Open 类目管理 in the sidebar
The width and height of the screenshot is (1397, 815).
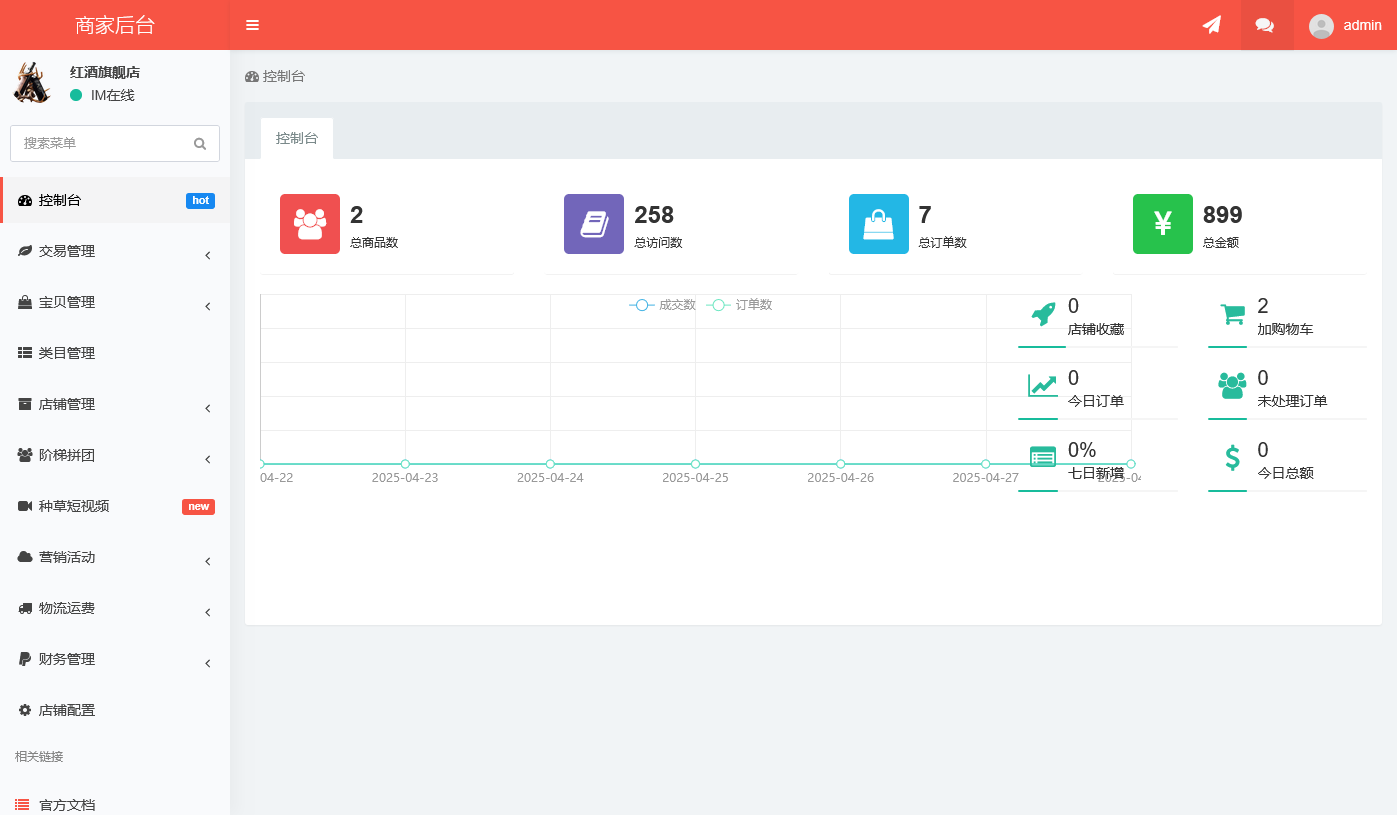[67, 354]
